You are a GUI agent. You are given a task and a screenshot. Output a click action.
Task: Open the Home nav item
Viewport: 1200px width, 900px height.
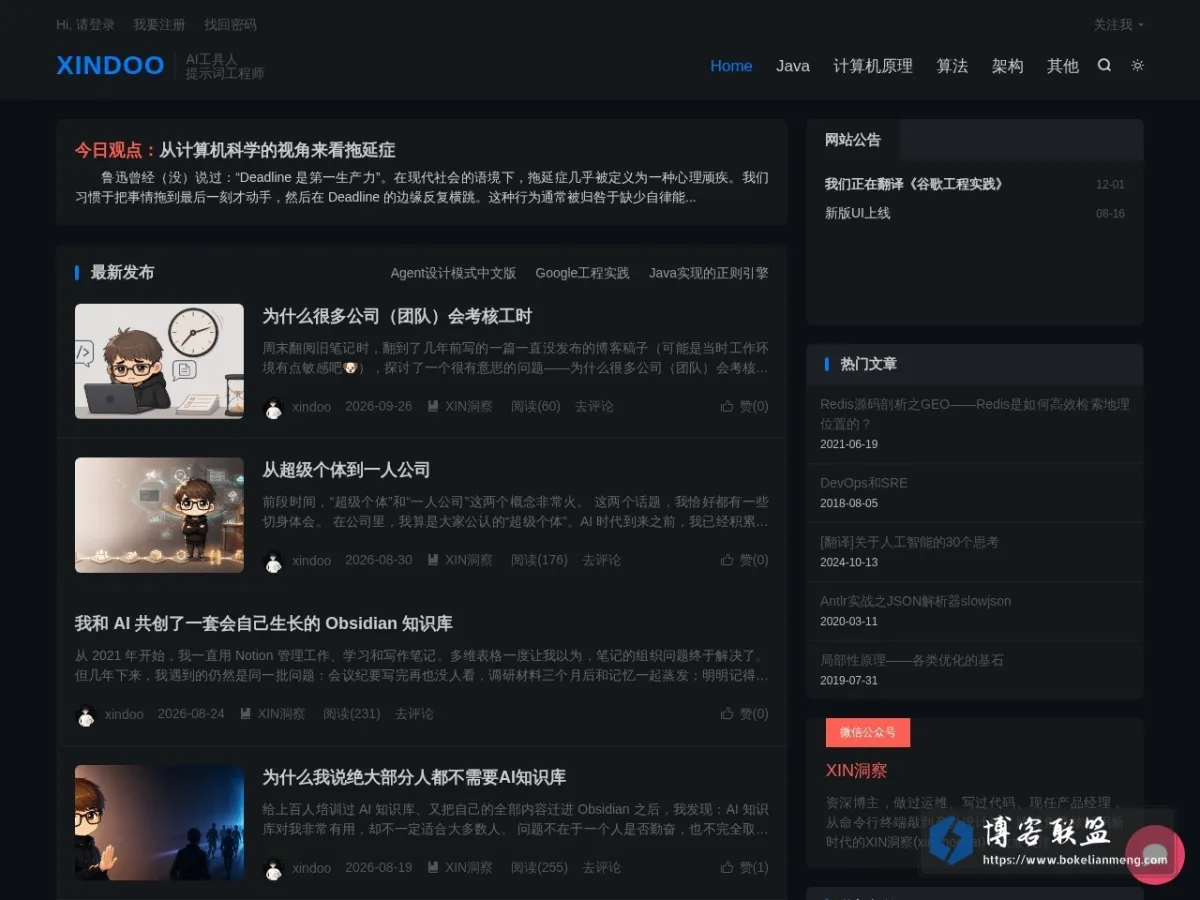[731, 66]
